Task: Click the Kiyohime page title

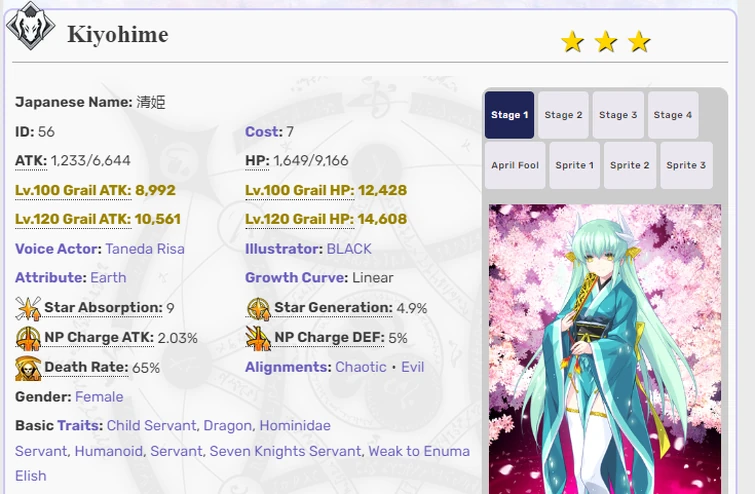Action: coord(118,35)
